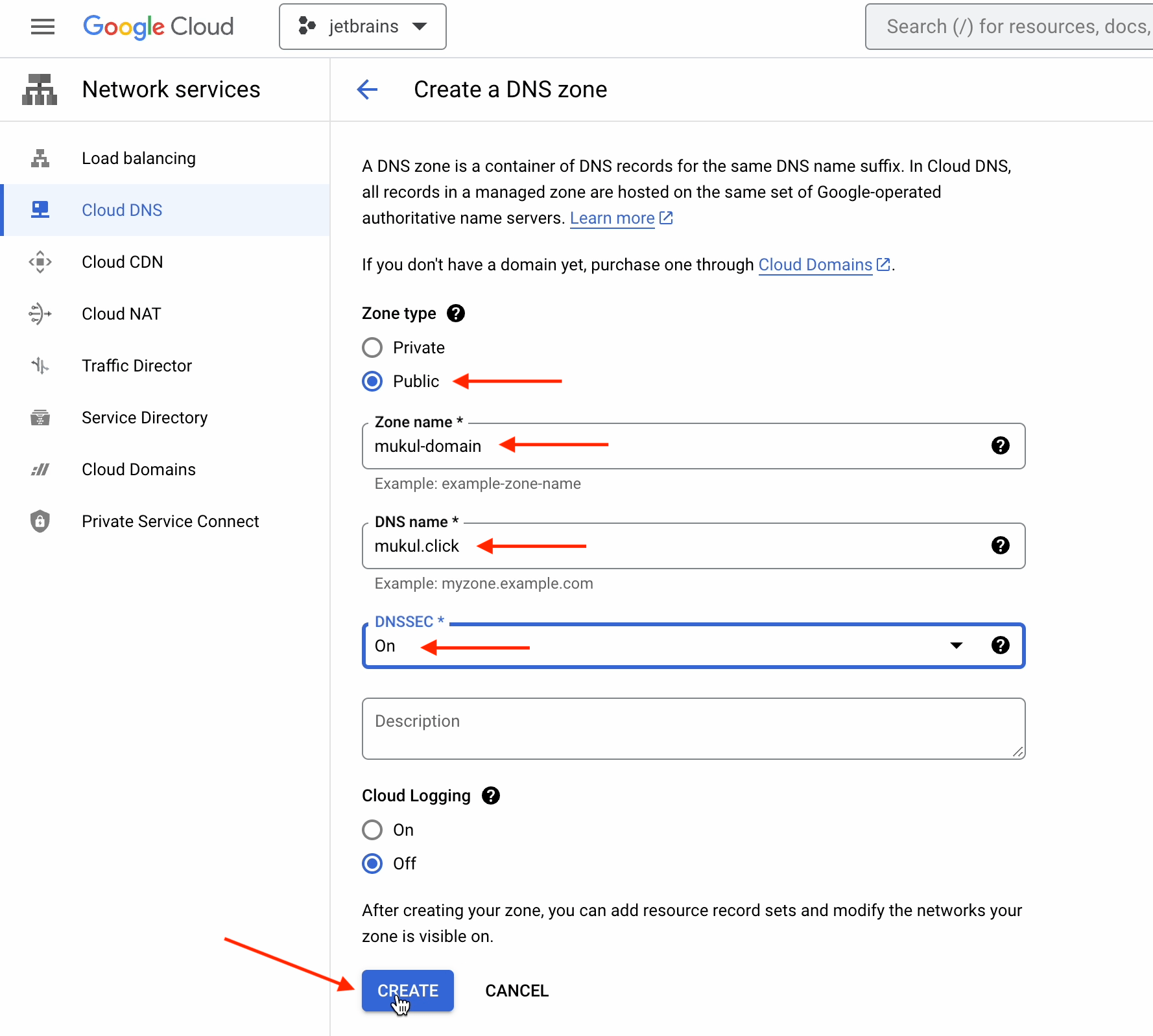Screen dimensions: 1153x1036
Task: Select the Cloud Logging Off radio button
Action: tap(372, 864)
